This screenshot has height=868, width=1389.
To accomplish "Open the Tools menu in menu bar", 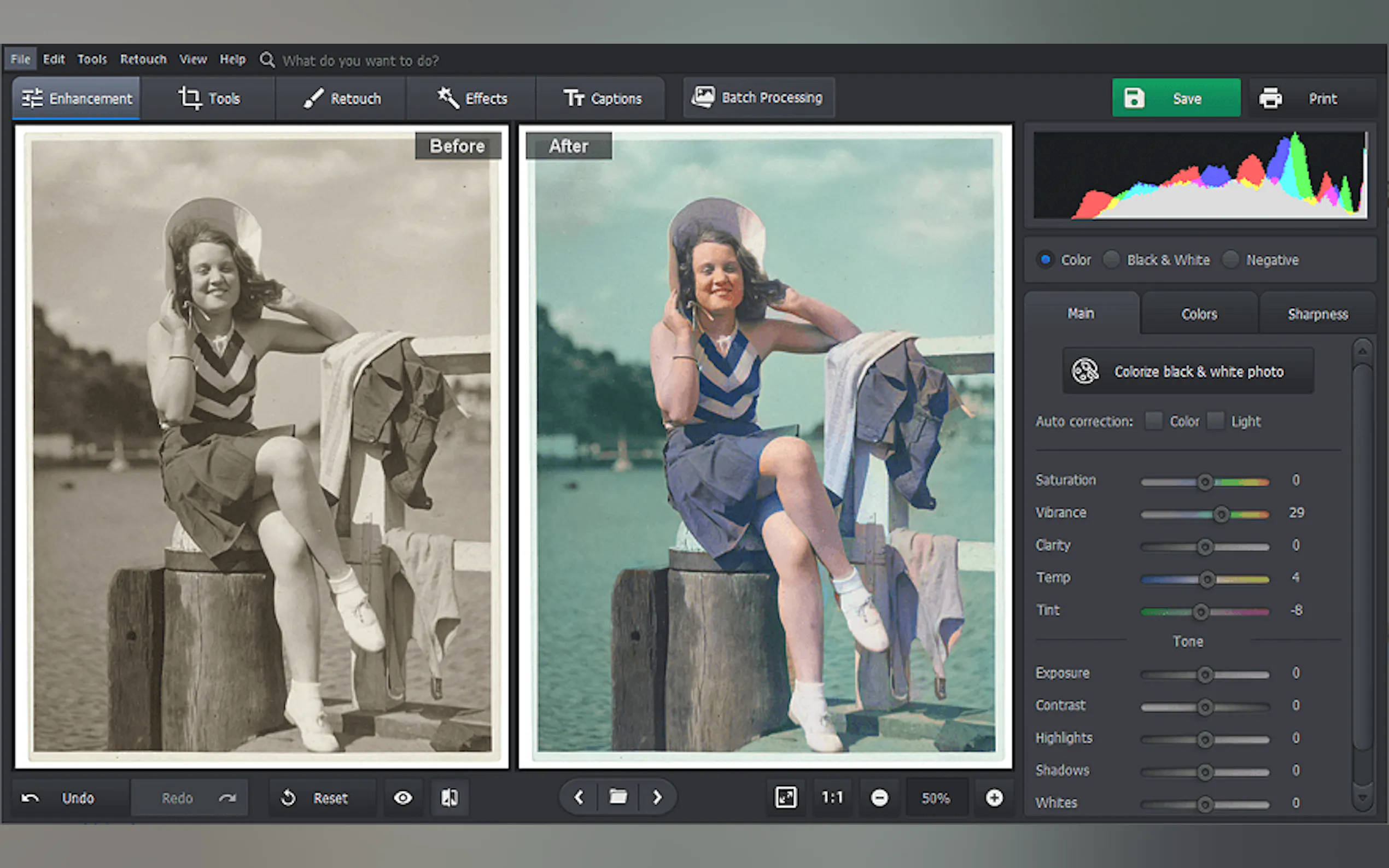I will [92, 59].
